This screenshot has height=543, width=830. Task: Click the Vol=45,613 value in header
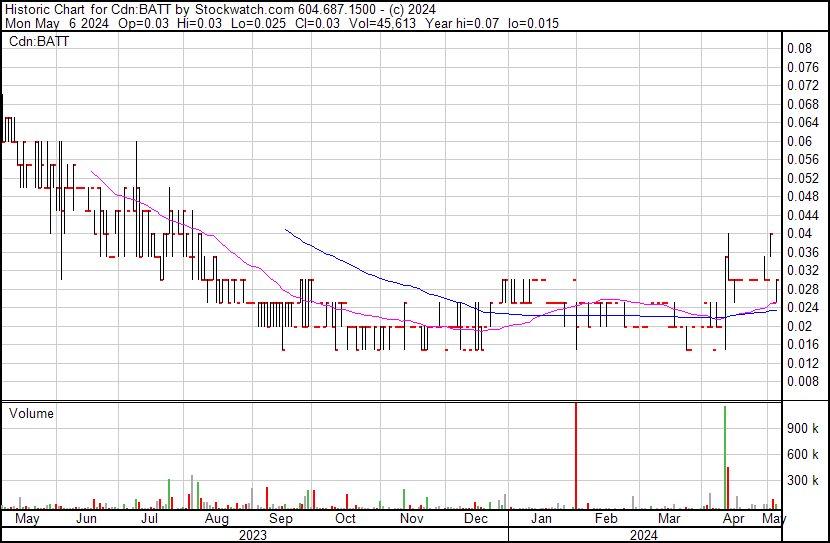382,23
